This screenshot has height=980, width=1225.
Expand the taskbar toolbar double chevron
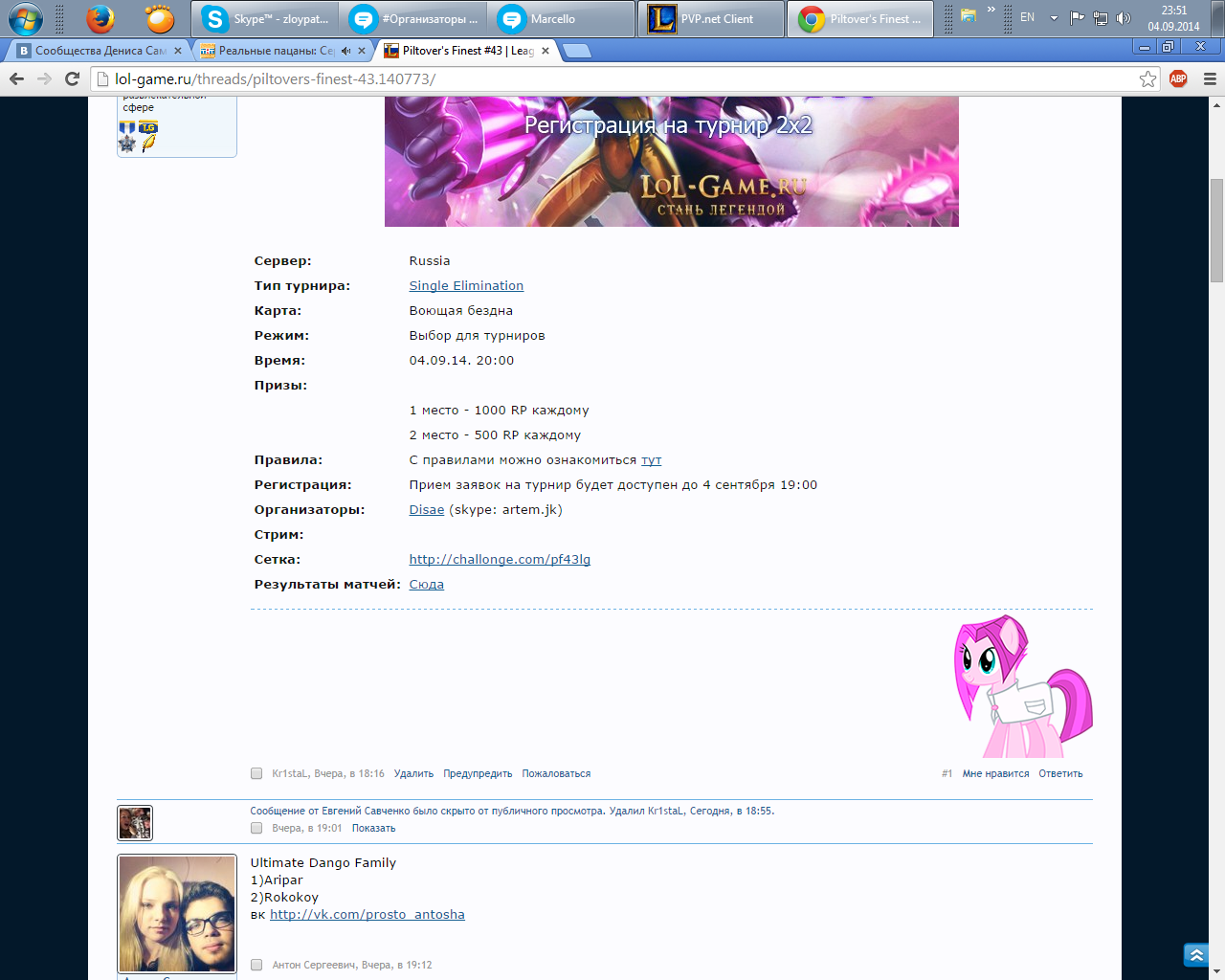(991, 10)
